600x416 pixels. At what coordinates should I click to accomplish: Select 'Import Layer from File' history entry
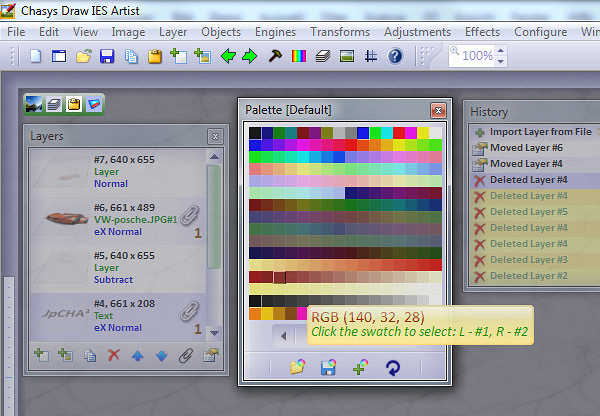pyautogui.click(x=542, y=131)
